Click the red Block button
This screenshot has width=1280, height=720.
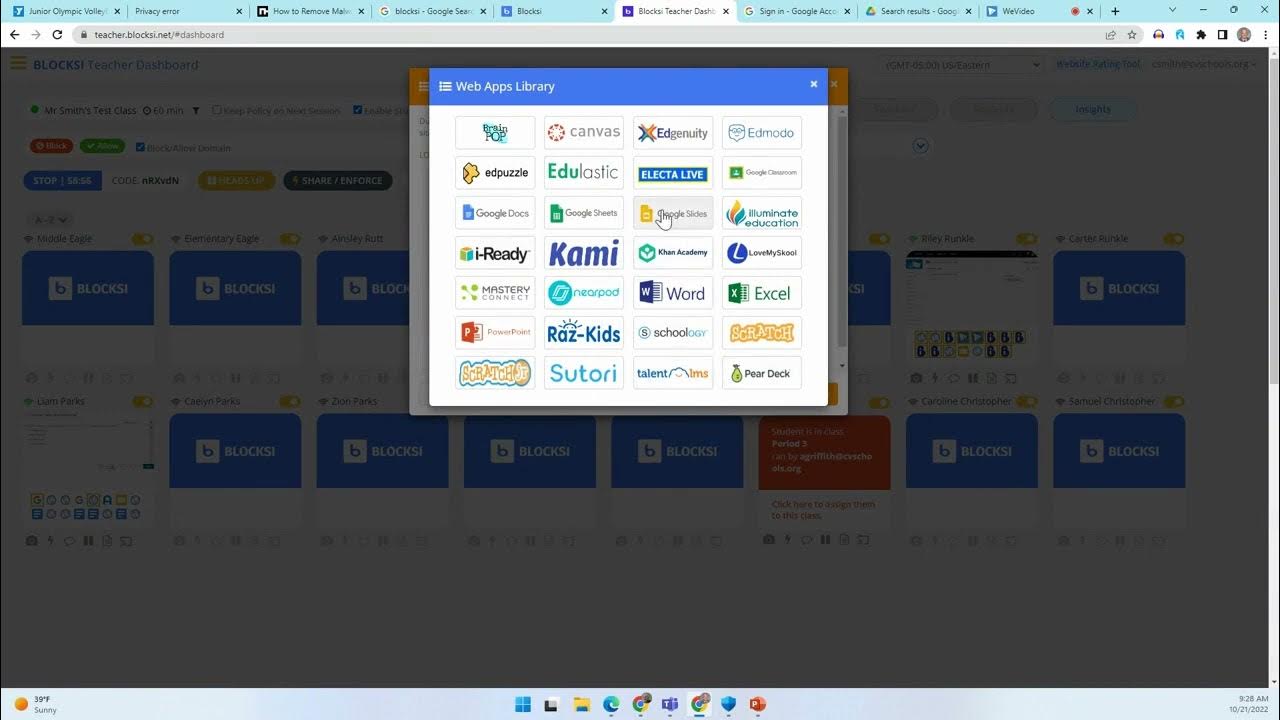point(52,146)
